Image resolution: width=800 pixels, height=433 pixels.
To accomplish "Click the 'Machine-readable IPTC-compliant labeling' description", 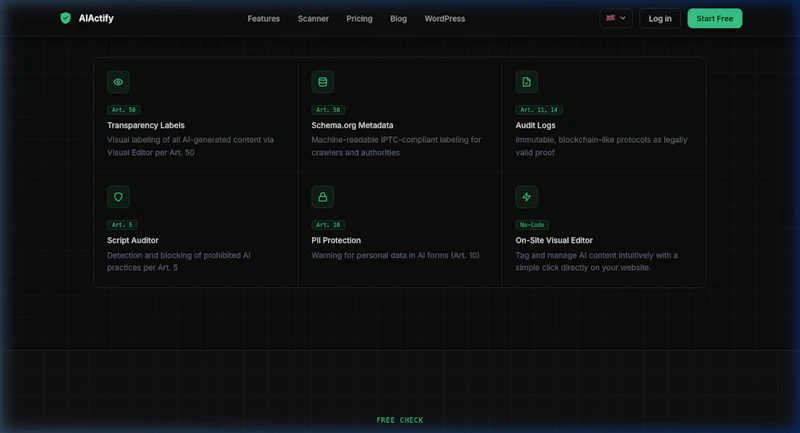I will point(396,146).
